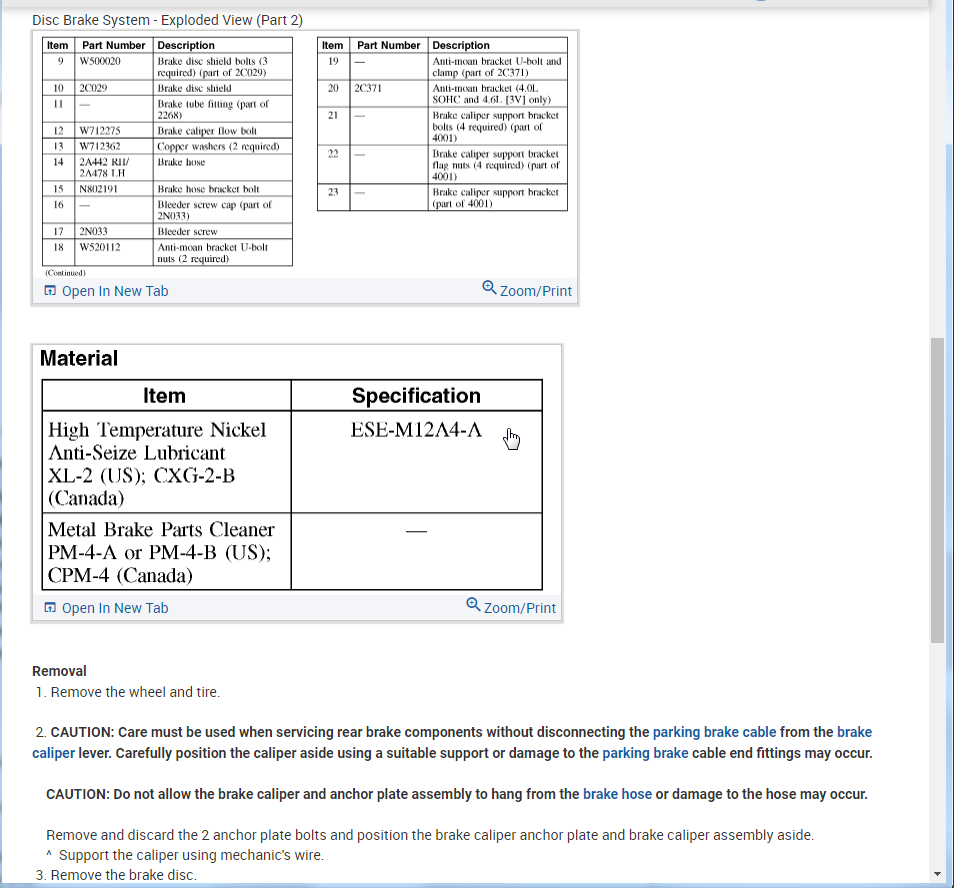Click the Removal section heading

pyautogui.click(x=59, y=671)
